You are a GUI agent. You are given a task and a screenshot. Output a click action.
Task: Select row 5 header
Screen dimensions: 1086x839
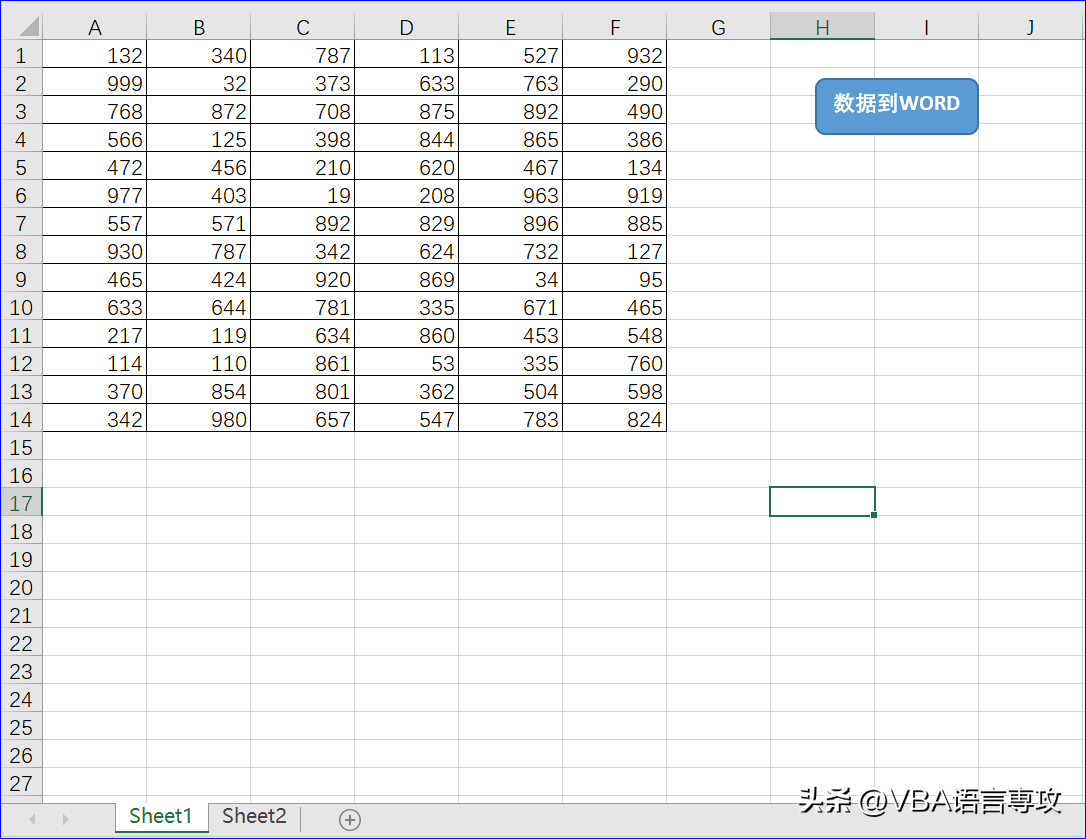click(21, 167)
